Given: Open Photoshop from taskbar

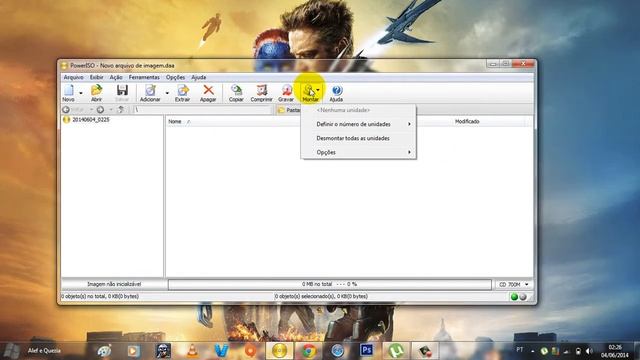Looking at the screenshot, I should (x=367, y=351).
